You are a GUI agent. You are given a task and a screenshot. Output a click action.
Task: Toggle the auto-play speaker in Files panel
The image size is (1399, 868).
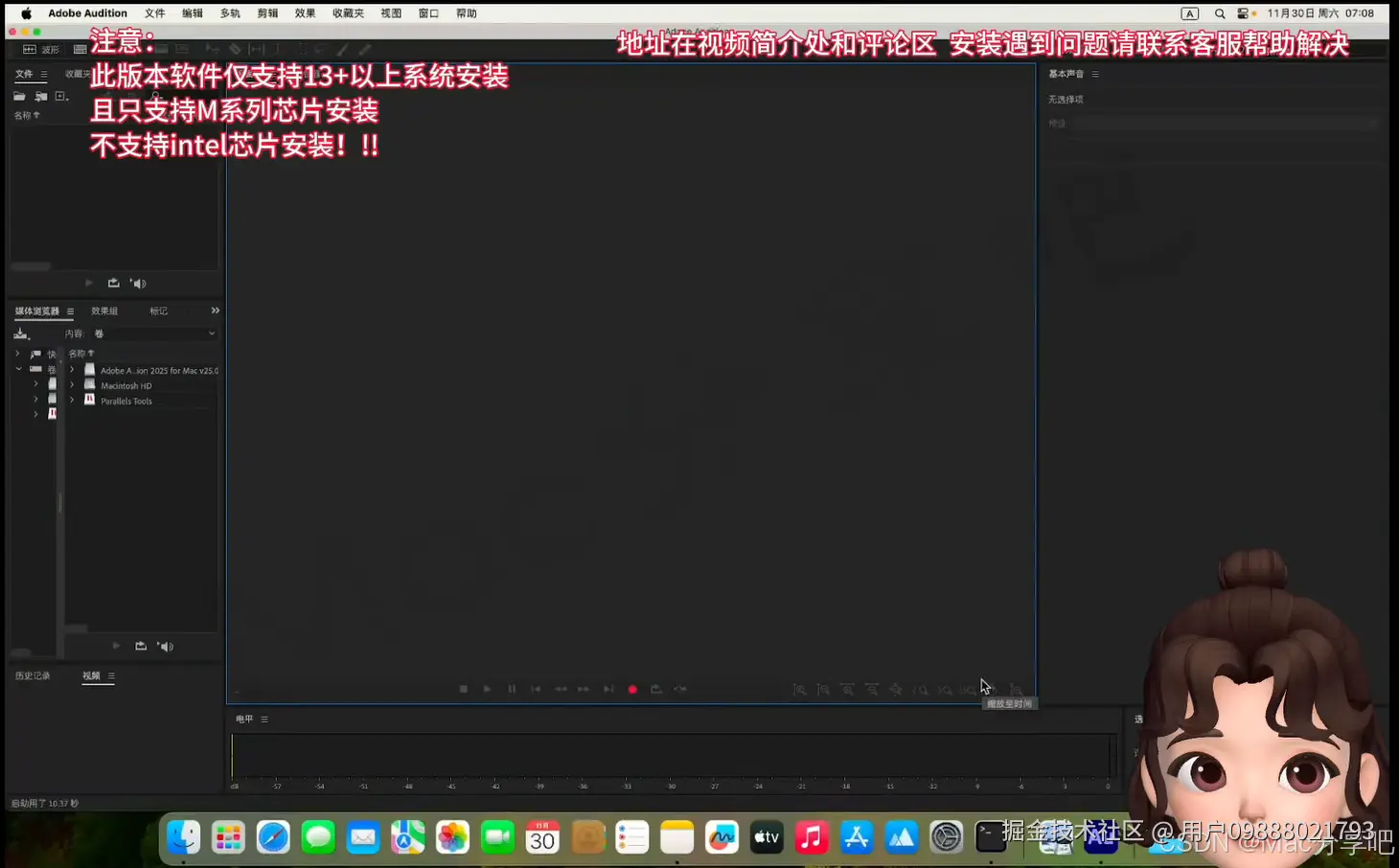pos(138,282)
